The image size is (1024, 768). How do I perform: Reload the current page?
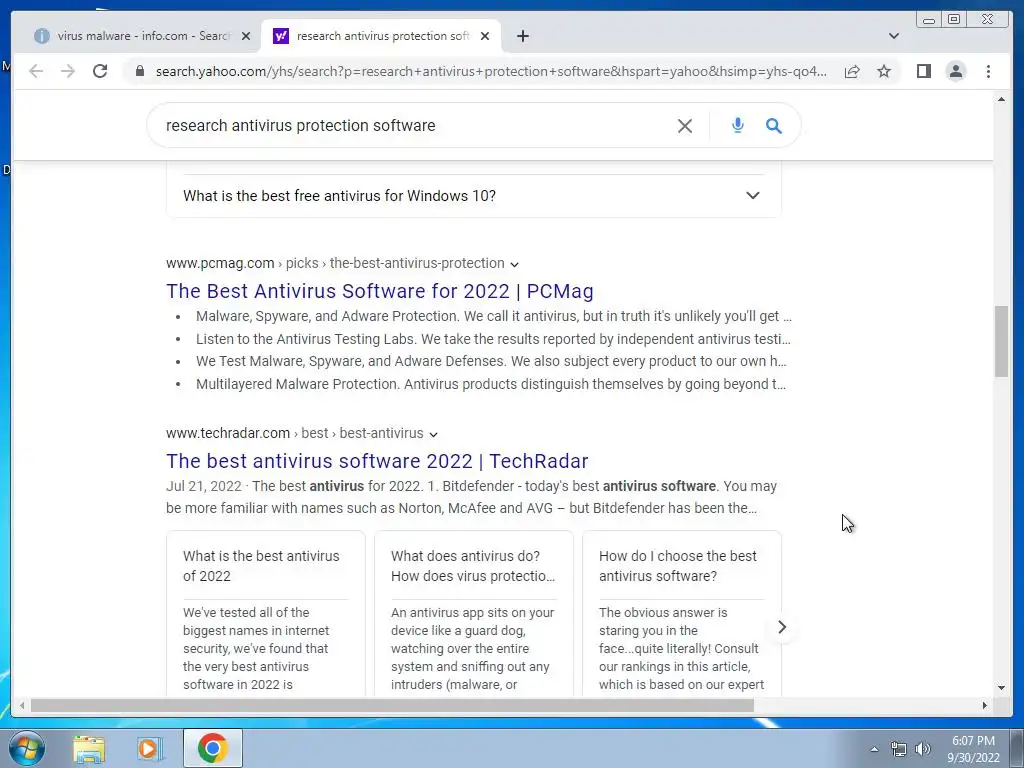(x=100, y=71)
